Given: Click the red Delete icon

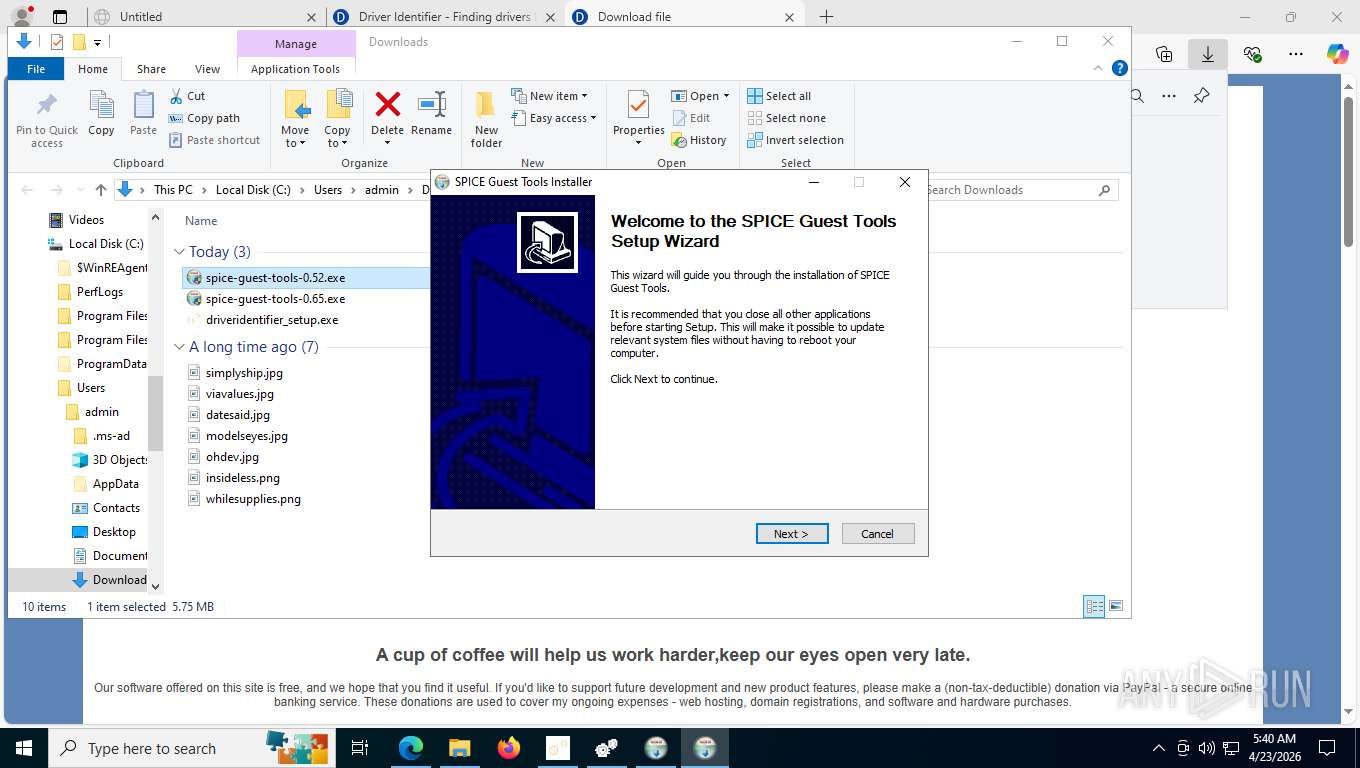Looking at the screenshot, I should [387, 105].
